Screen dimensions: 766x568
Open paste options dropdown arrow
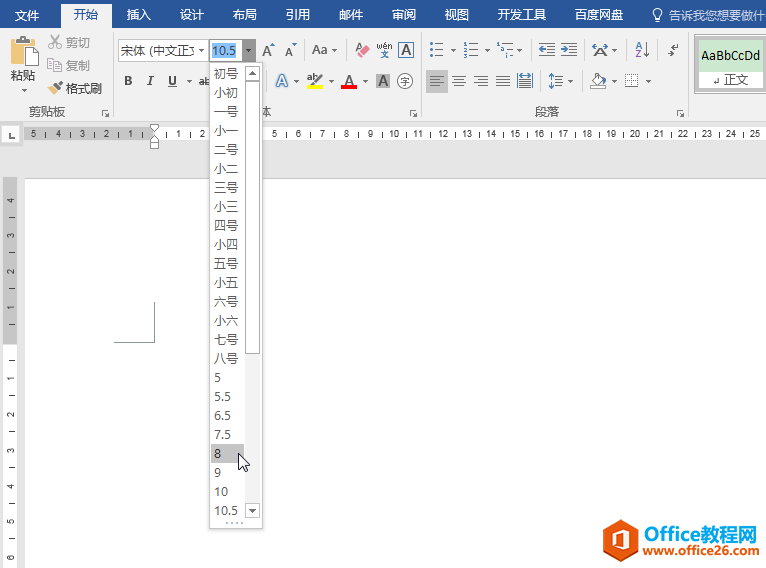click(x=24, y=90)
